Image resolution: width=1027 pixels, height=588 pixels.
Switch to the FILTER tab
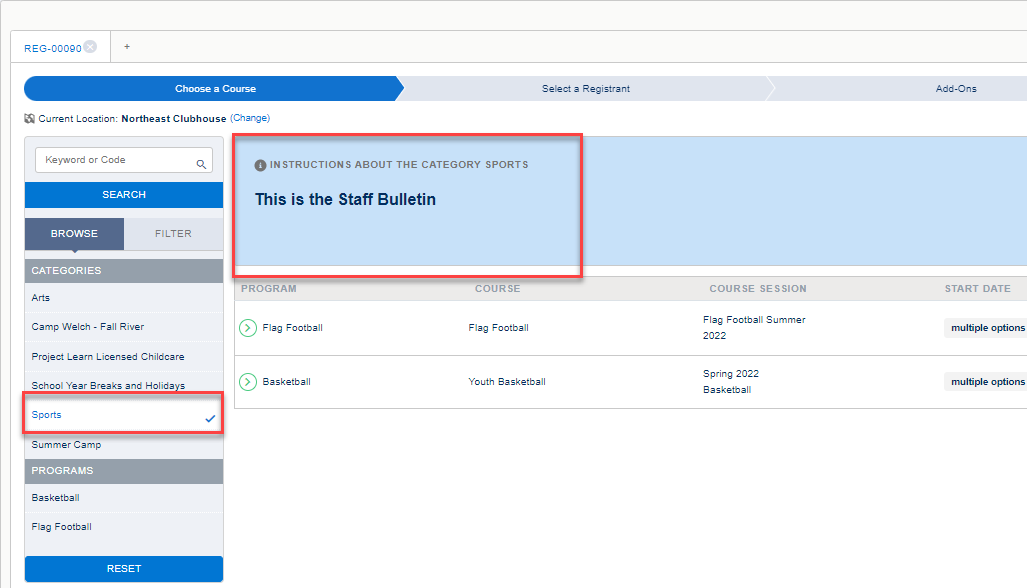[173, 233]
